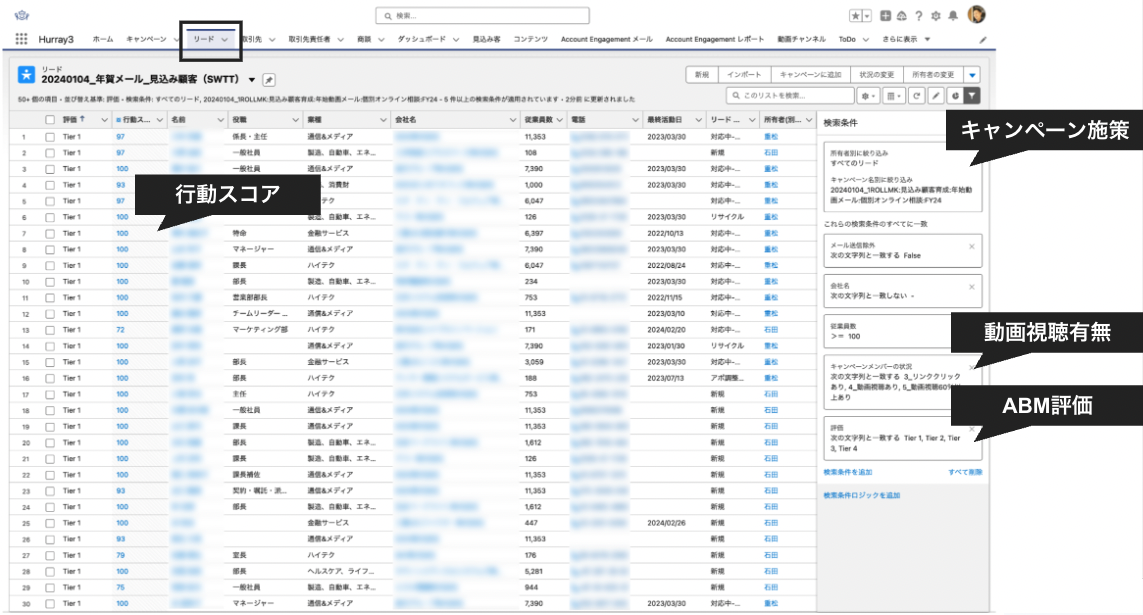Open the list view name dropdown
1143x615 pixels.
(x=252, y=80)
